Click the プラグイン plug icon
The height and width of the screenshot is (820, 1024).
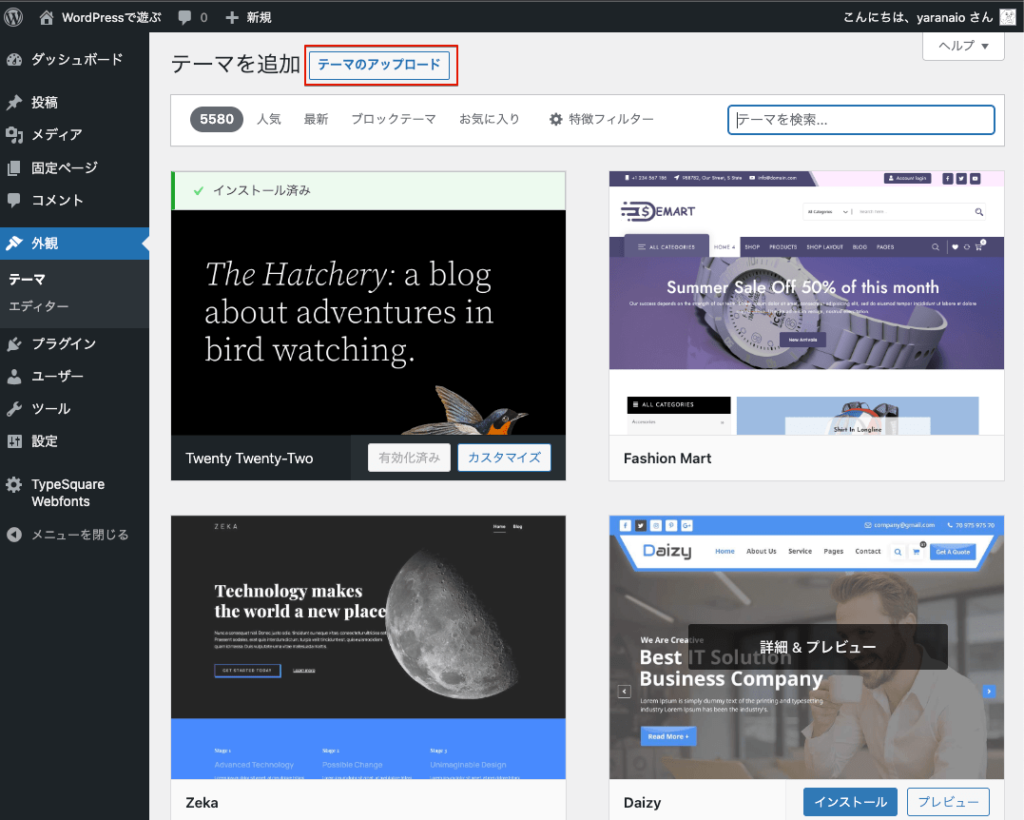pos(14,344)
